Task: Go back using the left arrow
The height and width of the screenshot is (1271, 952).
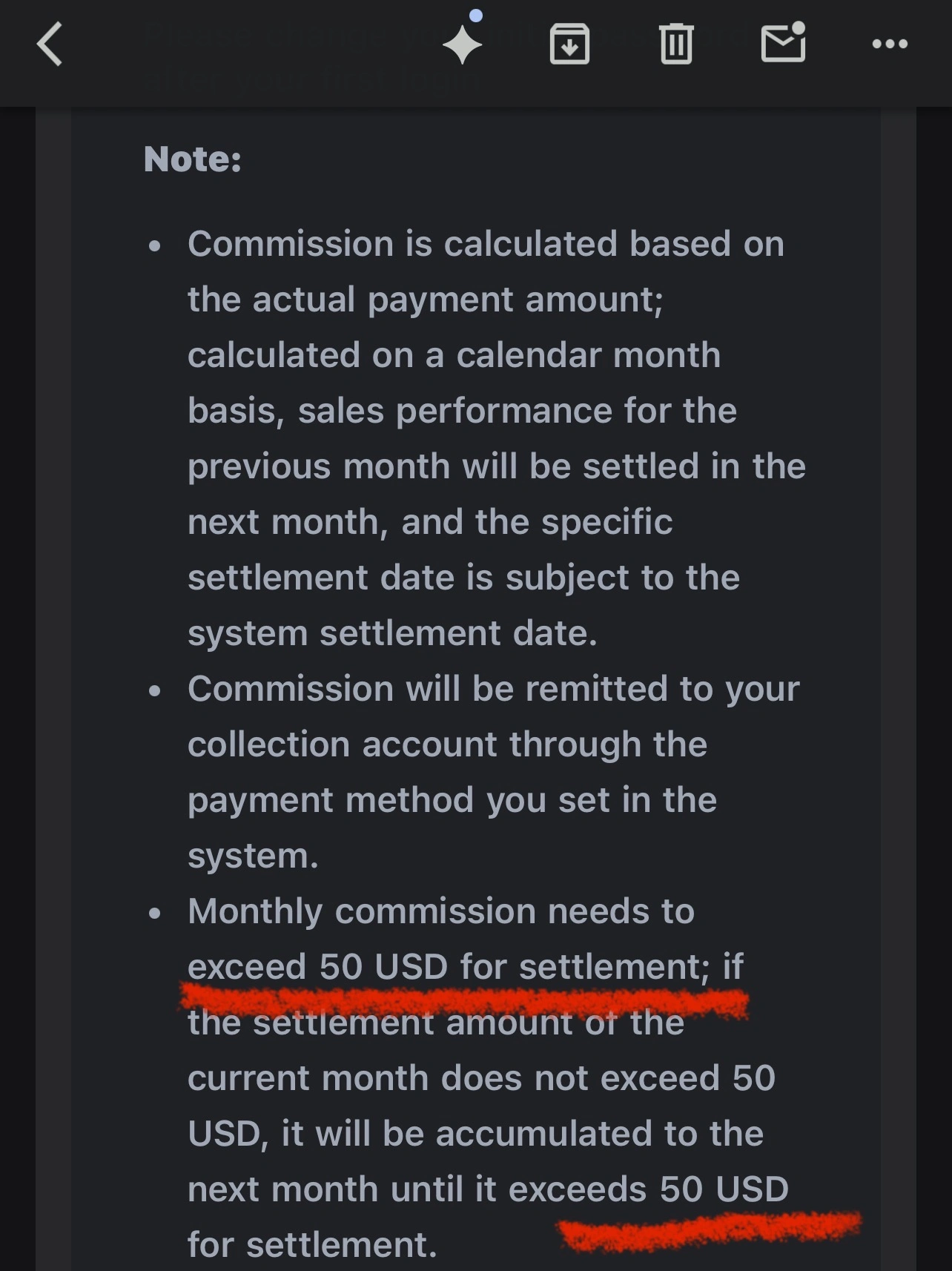Action: pos(50,44)
